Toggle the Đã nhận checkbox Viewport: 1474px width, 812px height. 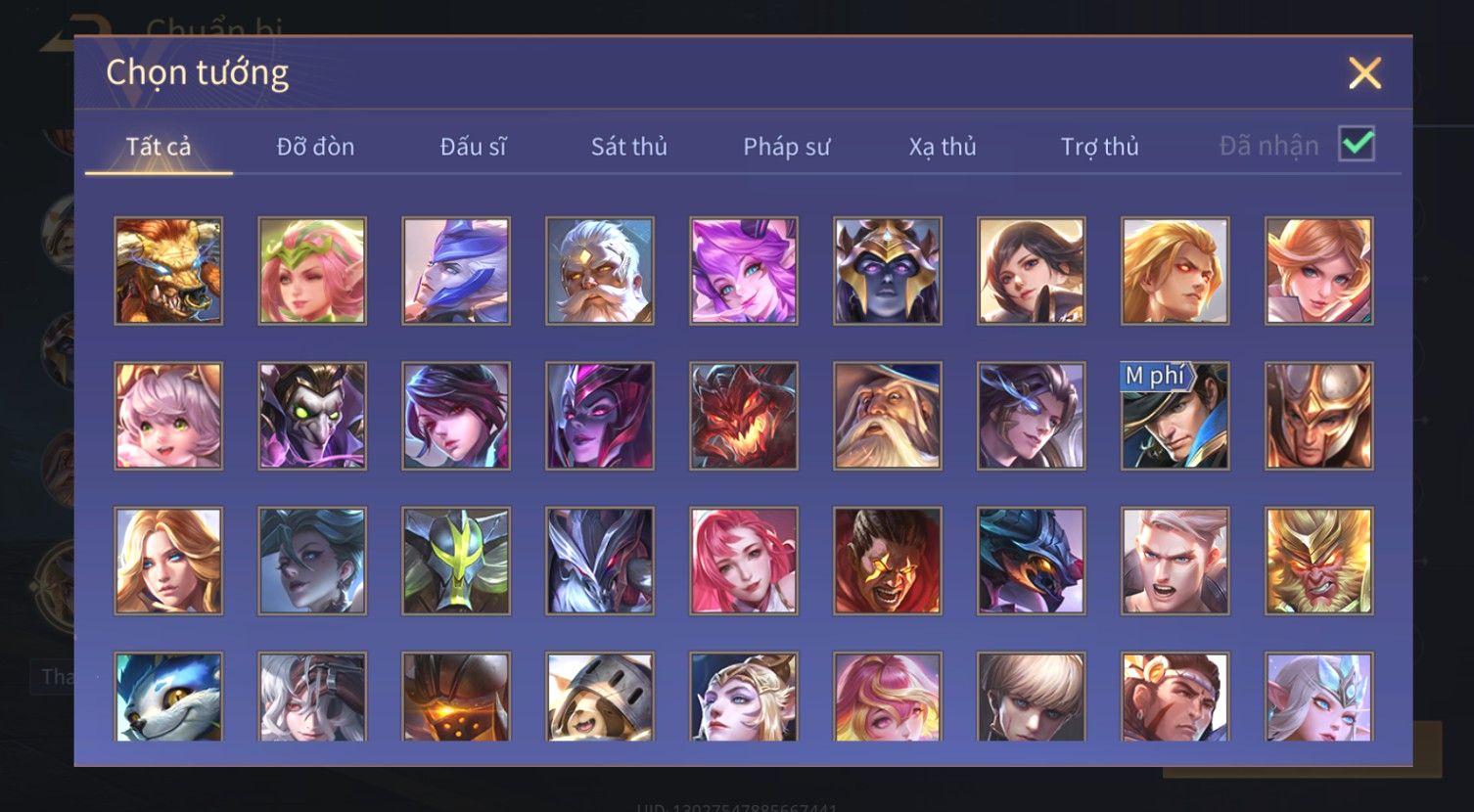click(x=1357, y=145)
